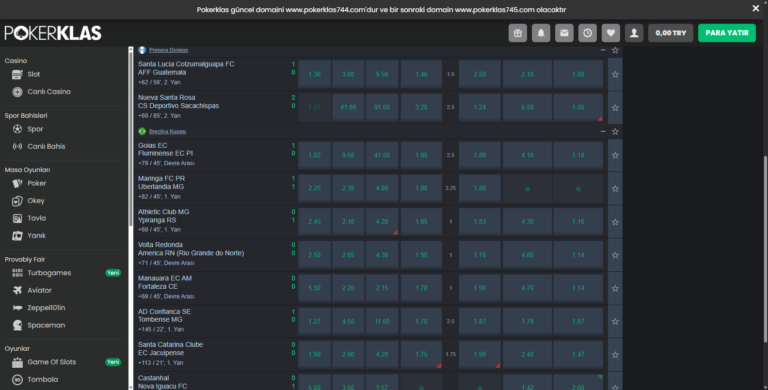Image resolution: width=768 pixels, height=390 pixels.
Task: Close the domain announcement banner
Action: [x=755, y=8]
